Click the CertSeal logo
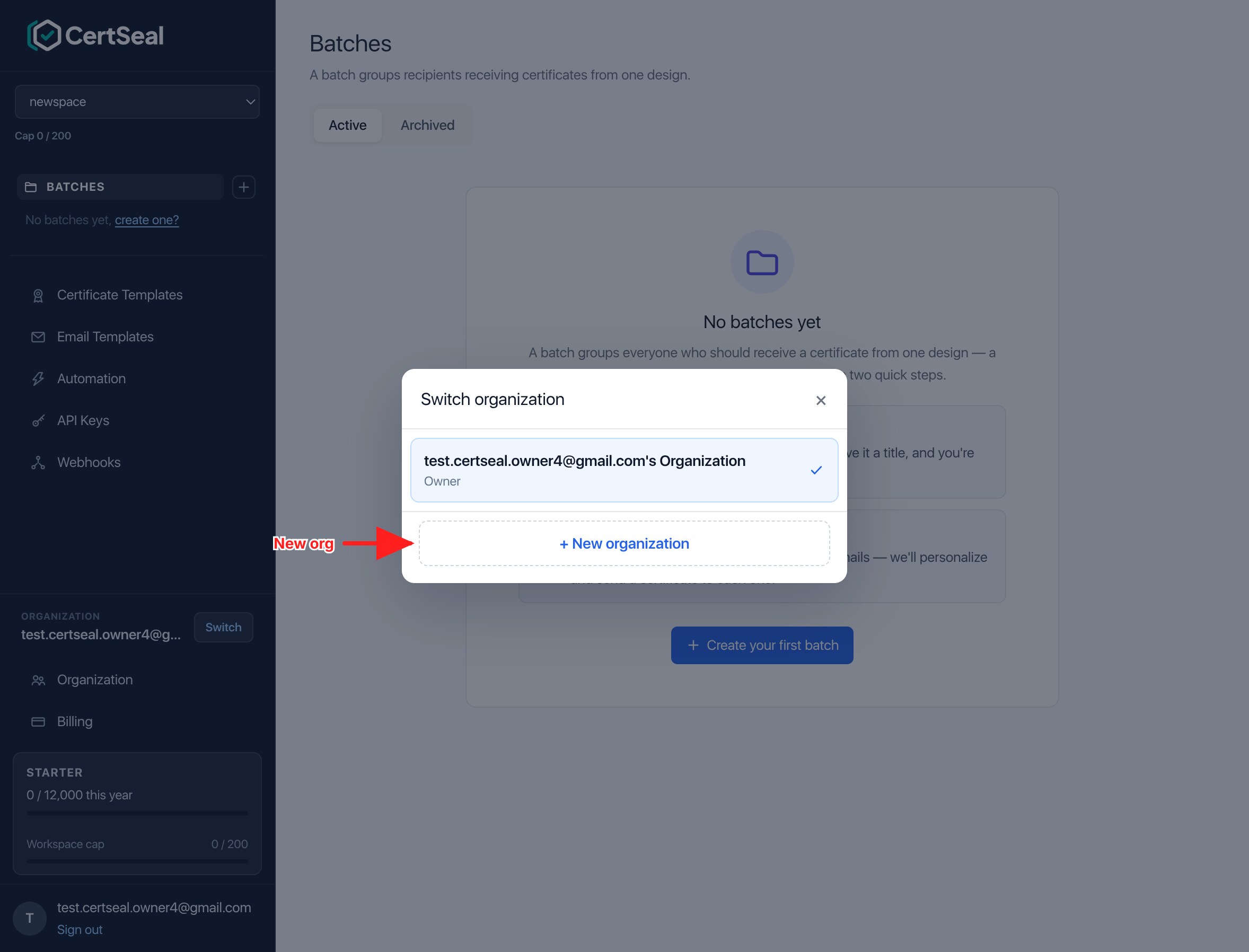 coord(96,35)
